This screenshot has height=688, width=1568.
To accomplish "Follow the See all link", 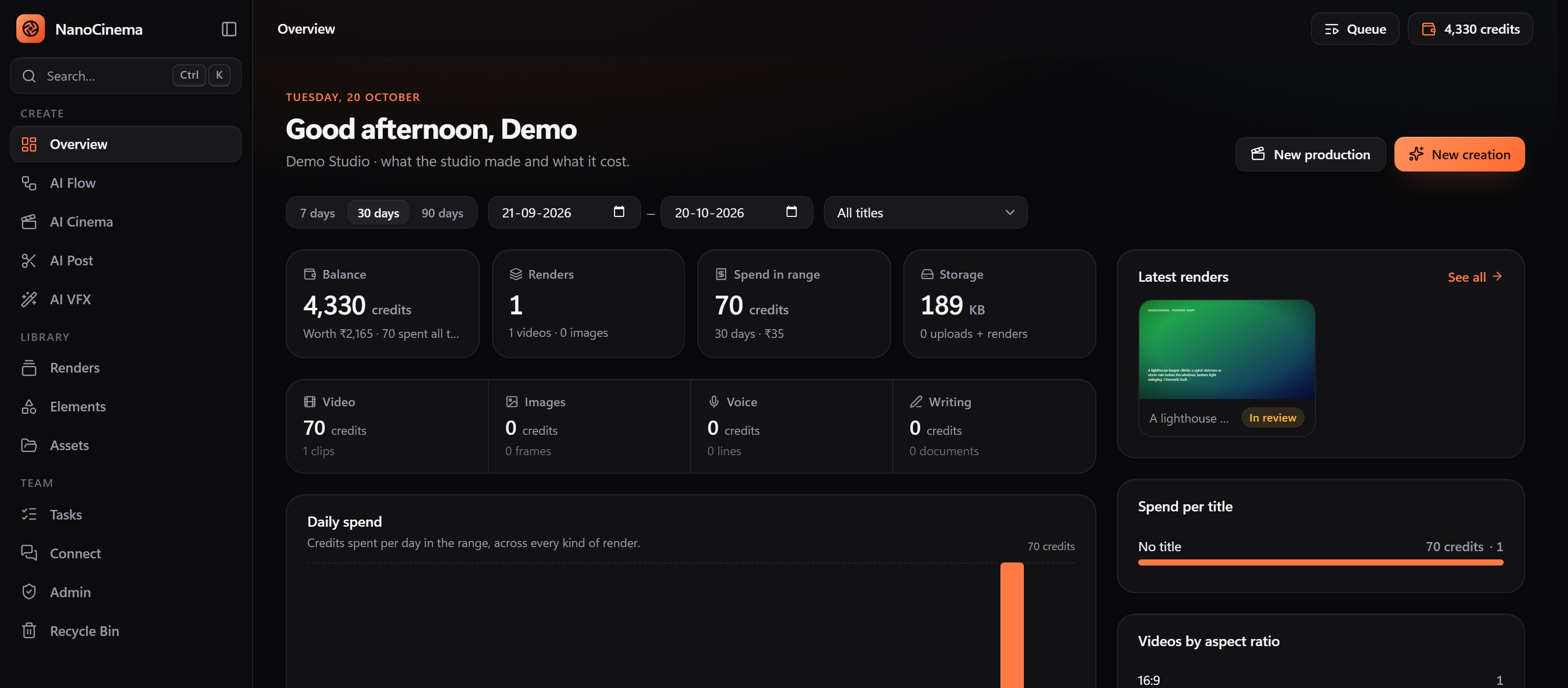I will click(1476, 277).
